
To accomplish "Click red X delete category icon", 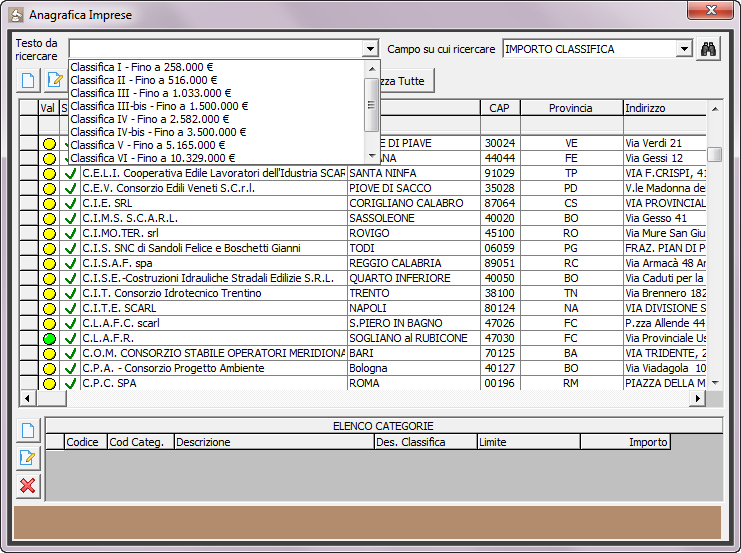I will pyautogui.click(x=28, y=485).
